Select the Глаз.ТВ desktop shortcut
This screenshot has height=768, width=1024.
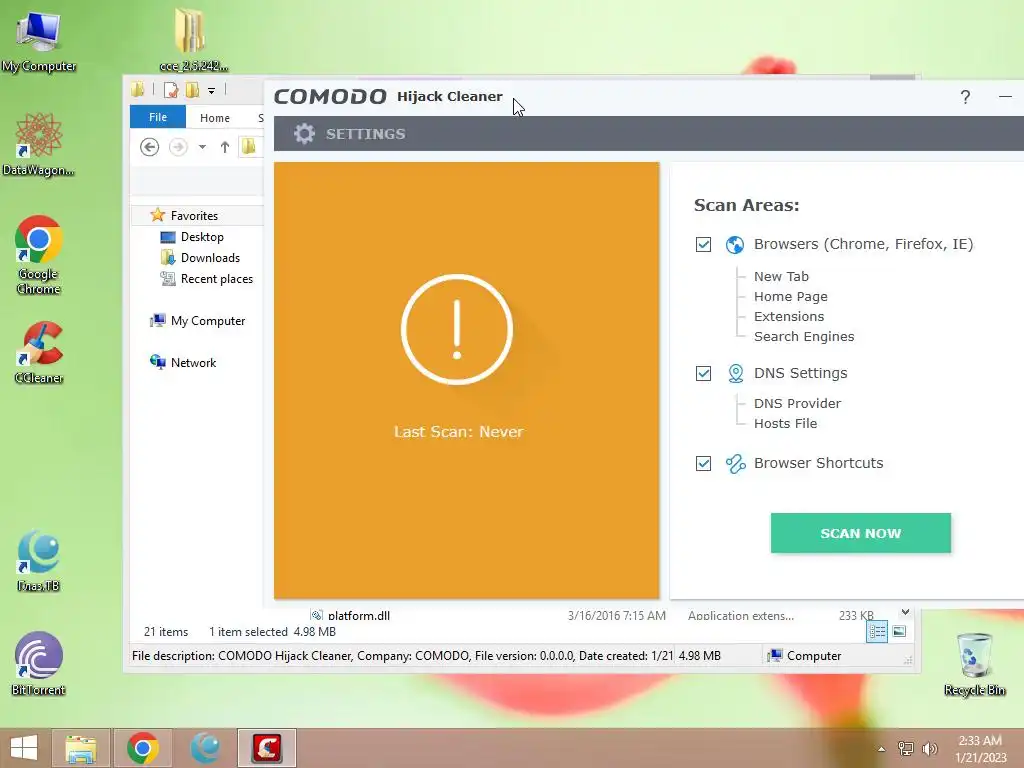(39, 560)
